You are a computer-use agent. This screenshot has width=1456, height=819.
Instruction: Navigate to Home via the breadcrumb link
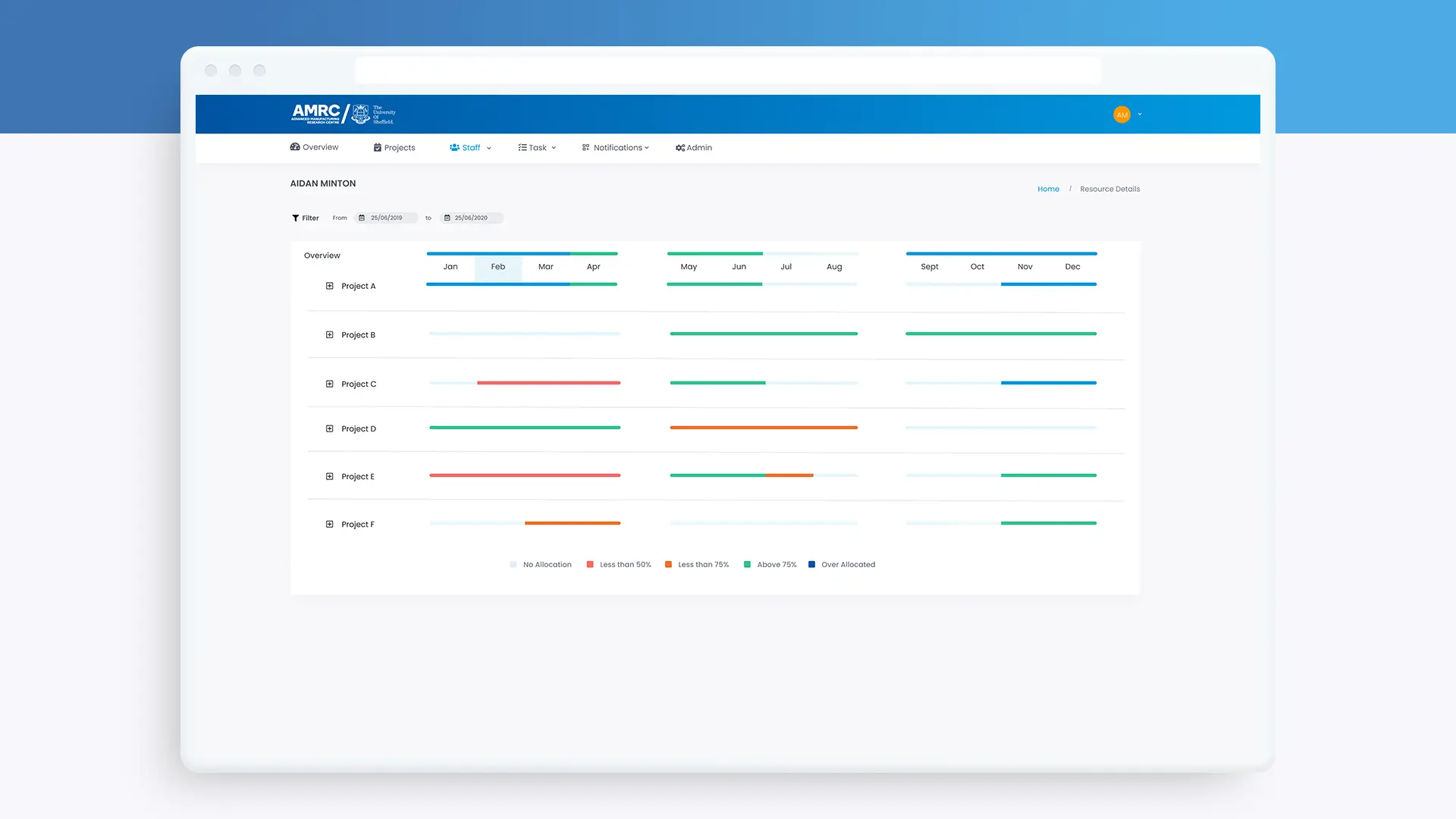(1048, 189)
